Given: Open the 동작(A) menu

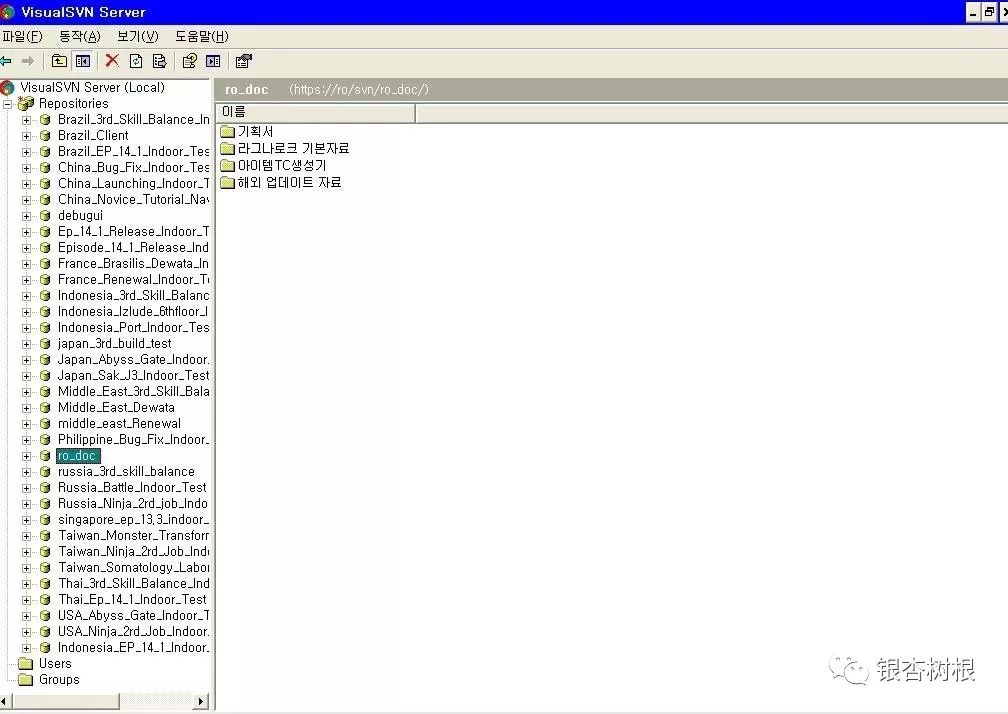Looking at the screenshot, I should (x=80, y=37).
